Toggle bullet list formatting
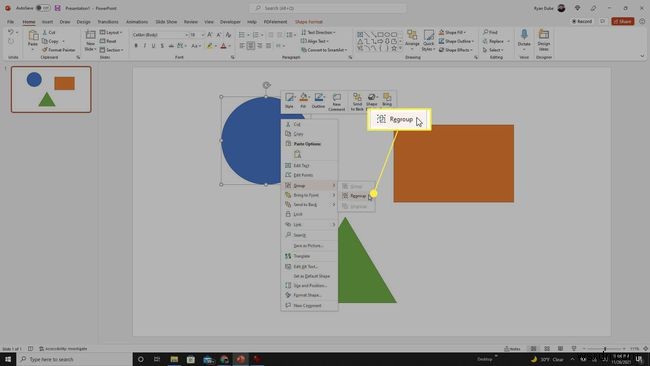The height and width of the screenshot is (366, 650). pos(242,35)
